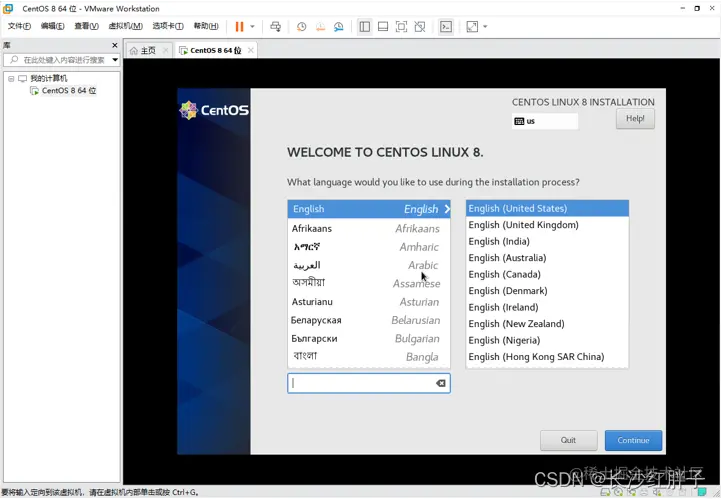Select Bulgarian in the language list

tap(369, 338)
